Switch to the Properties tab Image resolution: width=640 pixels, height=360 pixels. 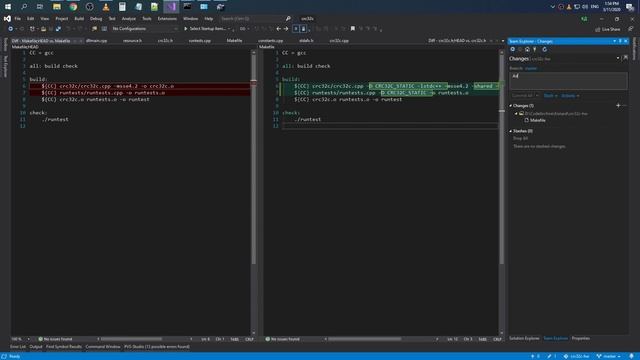pos(581,338)
